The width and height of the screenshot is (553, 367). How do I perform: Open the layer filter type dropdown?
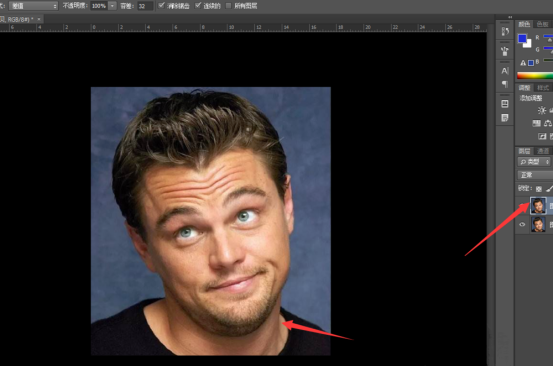[x=534, y=162]
